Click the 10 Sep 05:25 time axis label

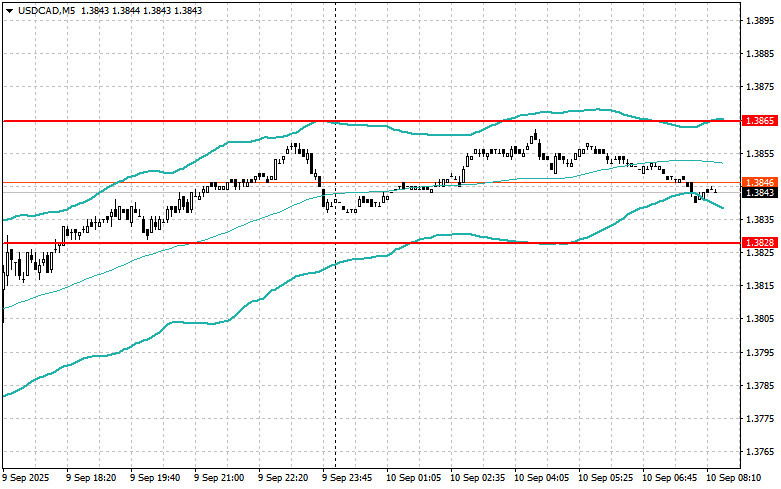605,478
